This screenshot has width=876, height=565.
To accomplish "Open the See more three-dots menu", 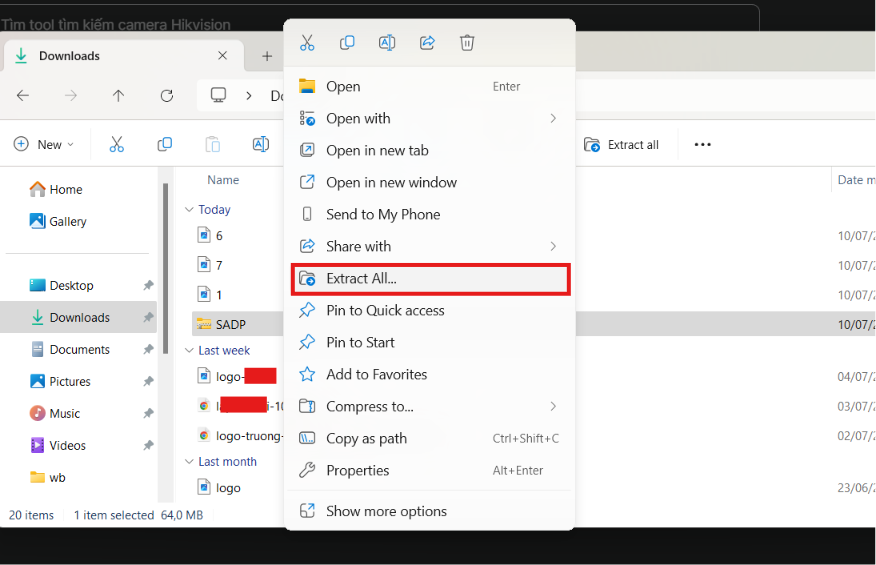I will pos(702,145).
